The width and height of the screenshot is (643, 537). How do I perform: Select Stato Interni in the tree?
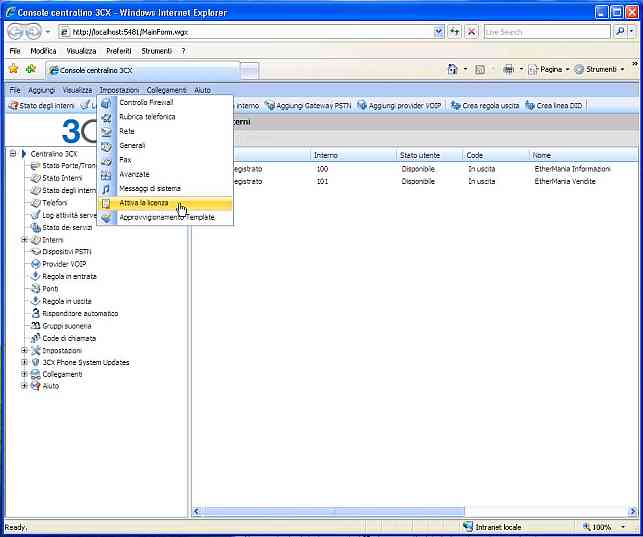tap(62, 178)
